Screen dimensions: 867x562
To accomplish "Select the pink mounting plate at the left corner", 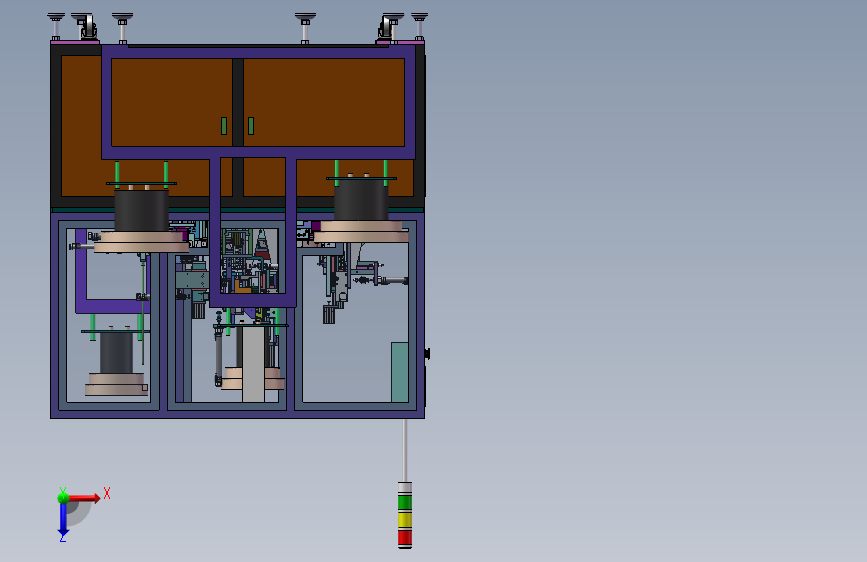I will click(x=75, y=42).
